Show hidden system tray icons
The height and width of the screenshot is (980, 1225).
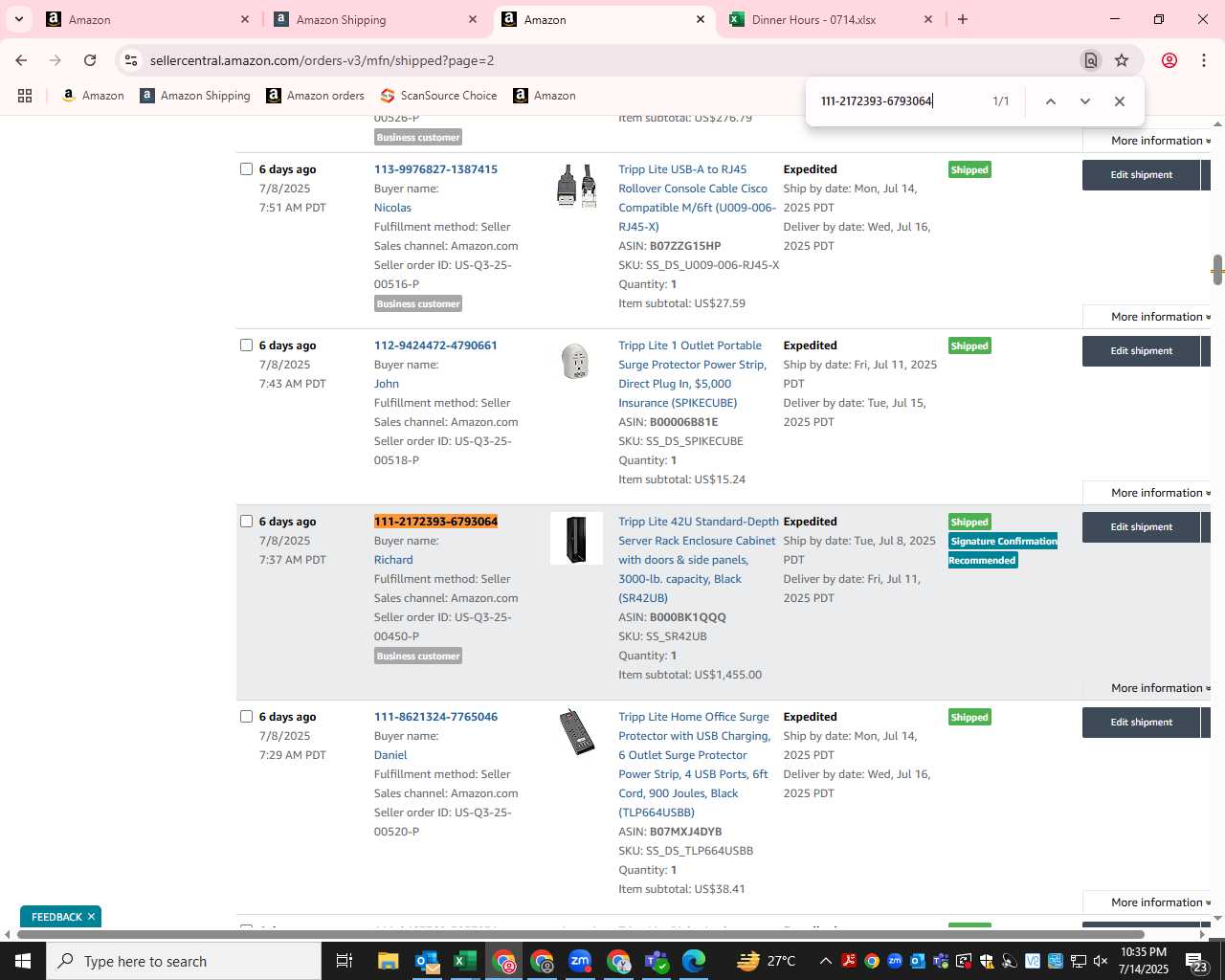tap(825, 961)
